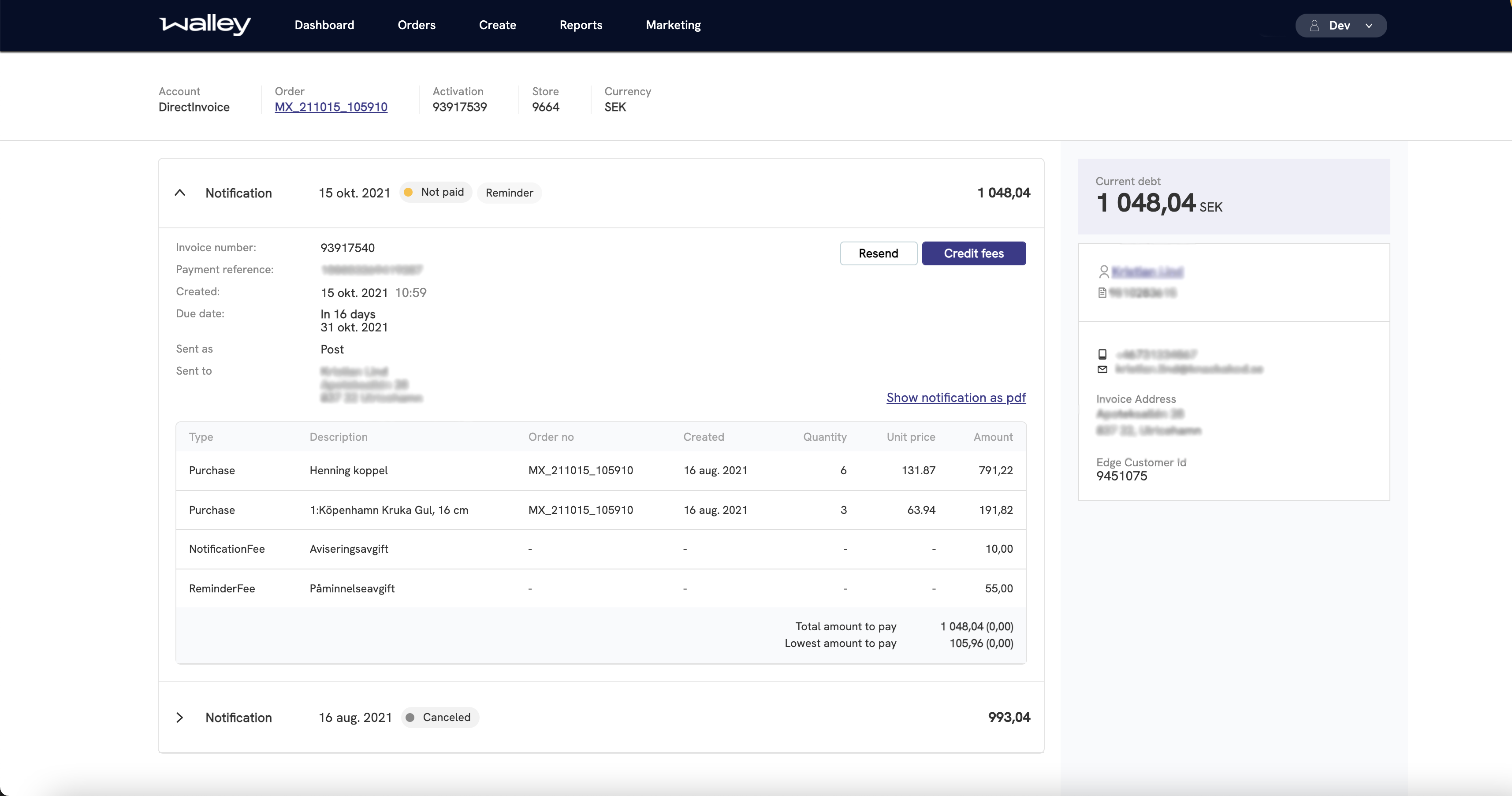
Task: Open the blurred customer name link
Action: (1147, 272)
